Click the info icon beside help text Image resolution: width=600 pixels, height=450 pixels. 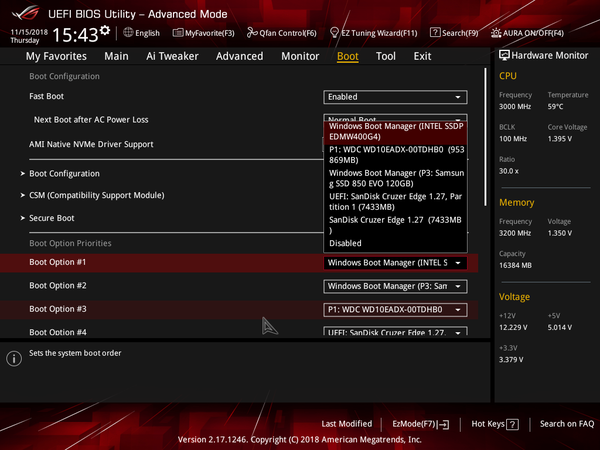pos(14,359)
